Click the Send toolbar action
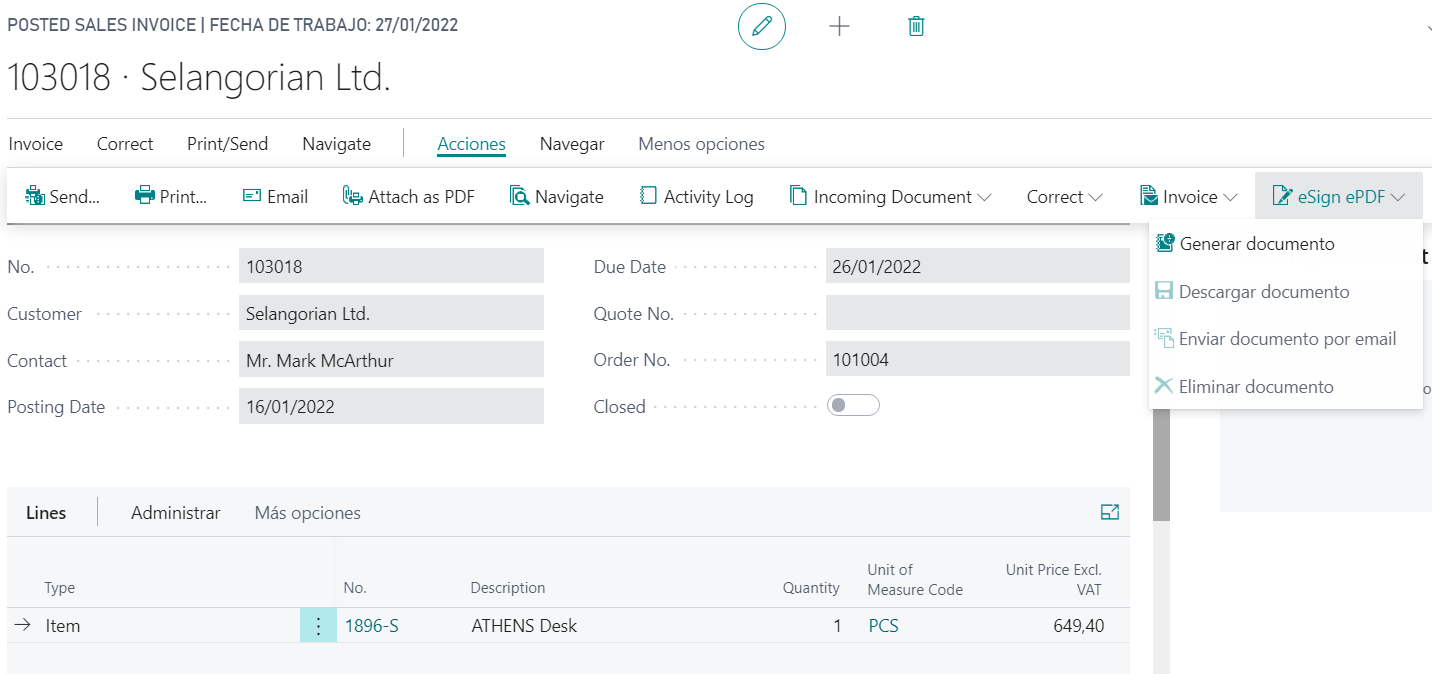Viewport: 1432px width, 674px height. pyautogui.click(x=62, y=197)
